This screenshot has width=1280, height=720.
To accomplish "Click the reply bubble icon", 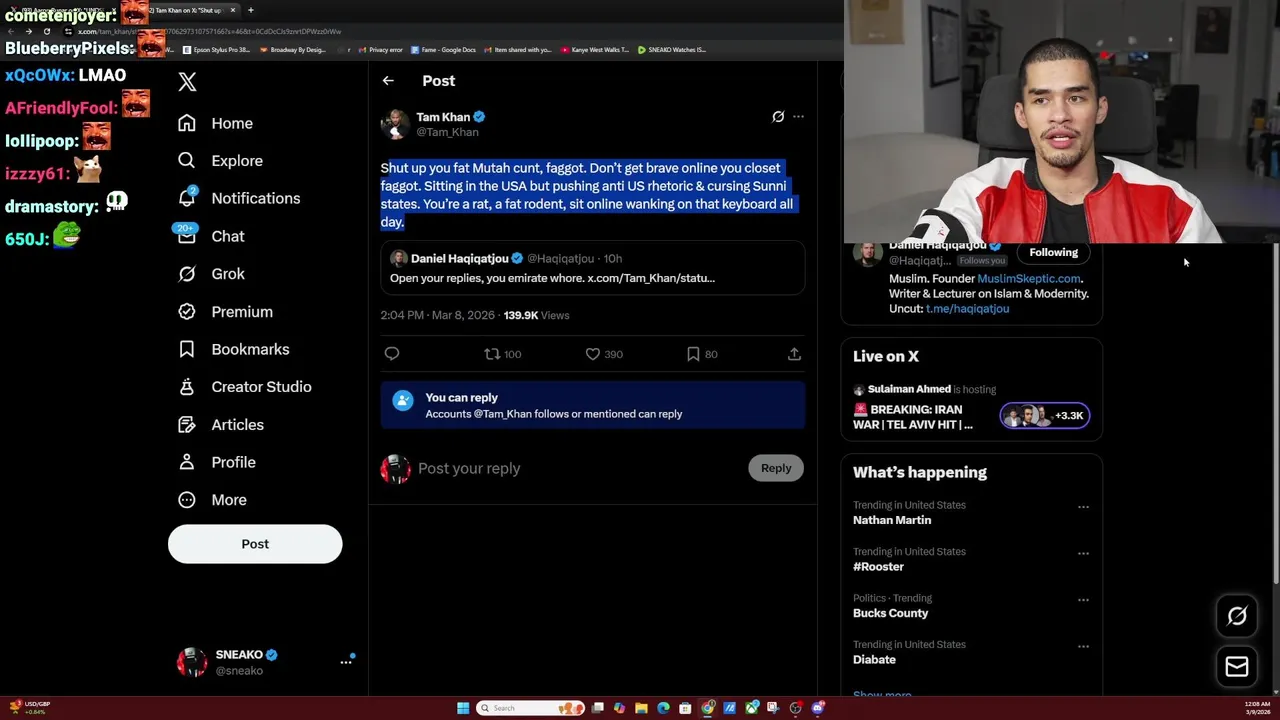I will click(392, 354).
